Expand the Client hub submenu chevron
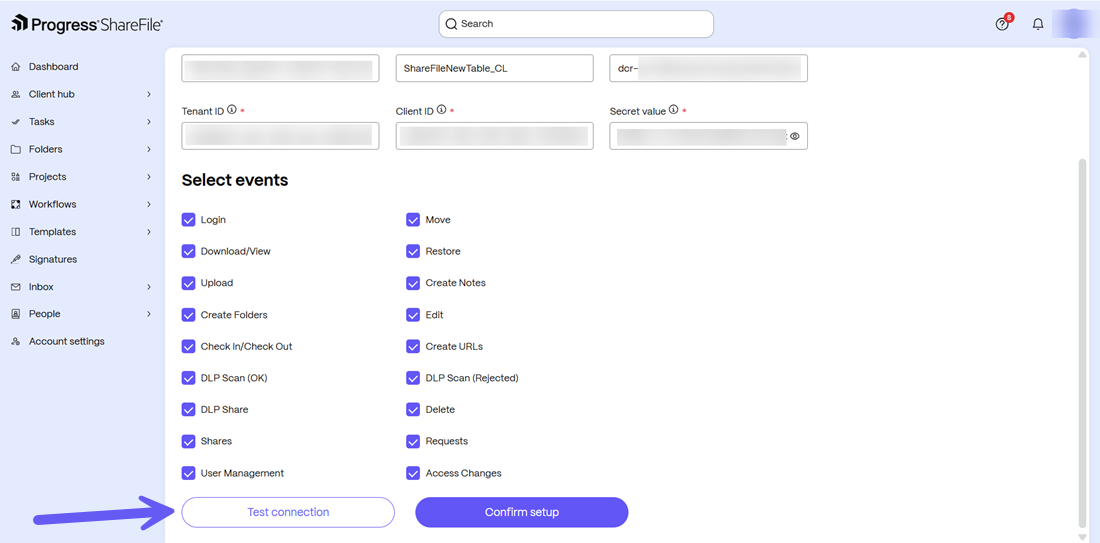 coord(149,94)
